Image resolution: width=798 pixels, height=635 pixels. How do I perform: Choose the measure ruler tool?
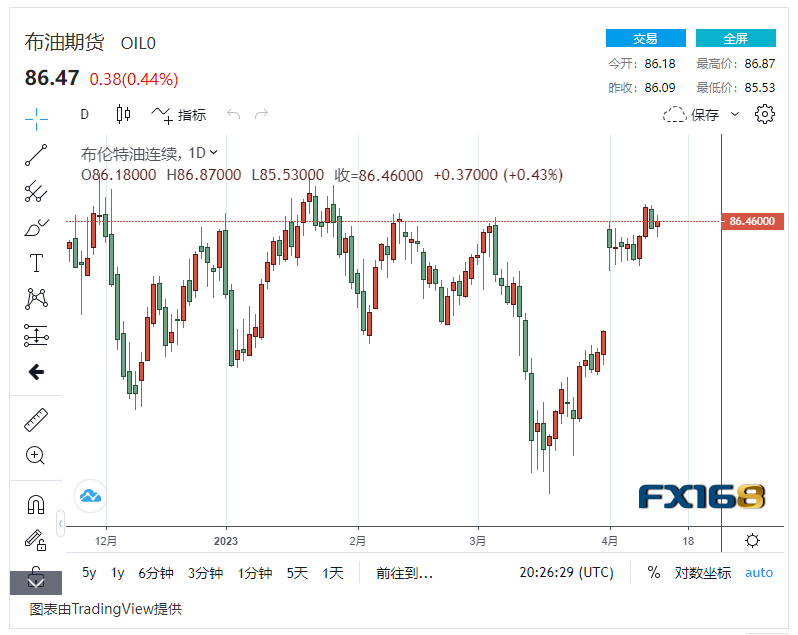coord(36,419)
